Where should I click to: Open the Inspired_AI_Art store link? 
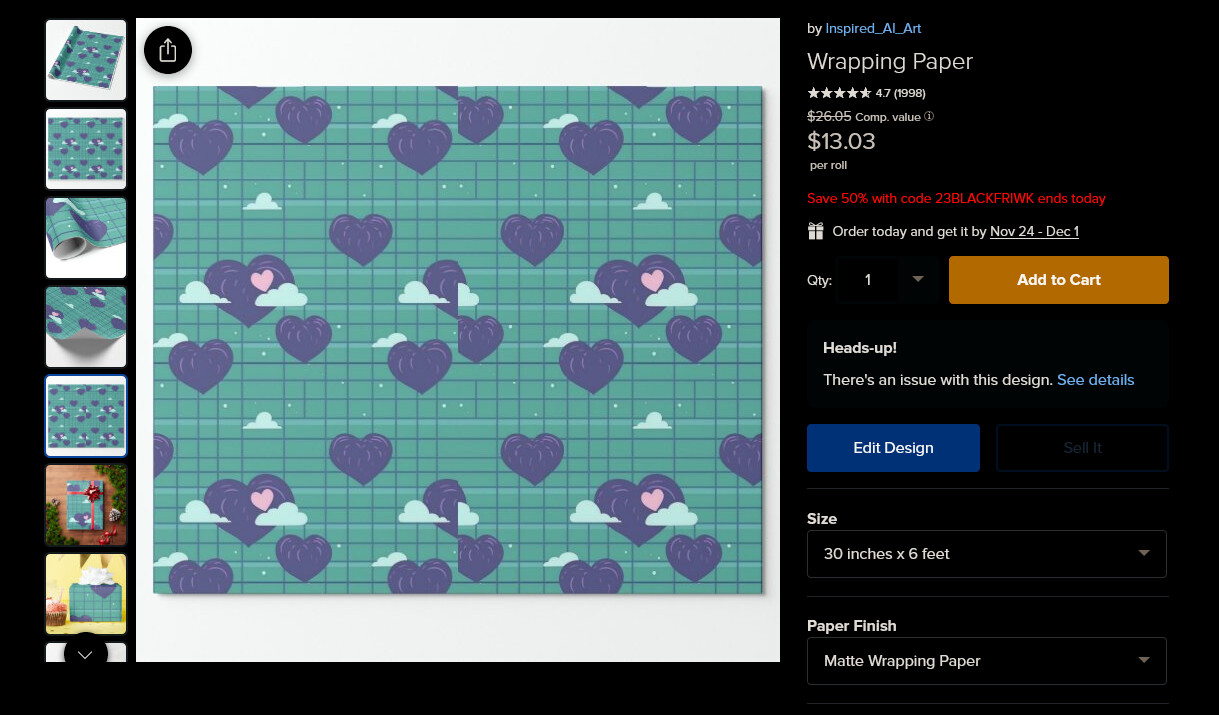tap(873, 29)
